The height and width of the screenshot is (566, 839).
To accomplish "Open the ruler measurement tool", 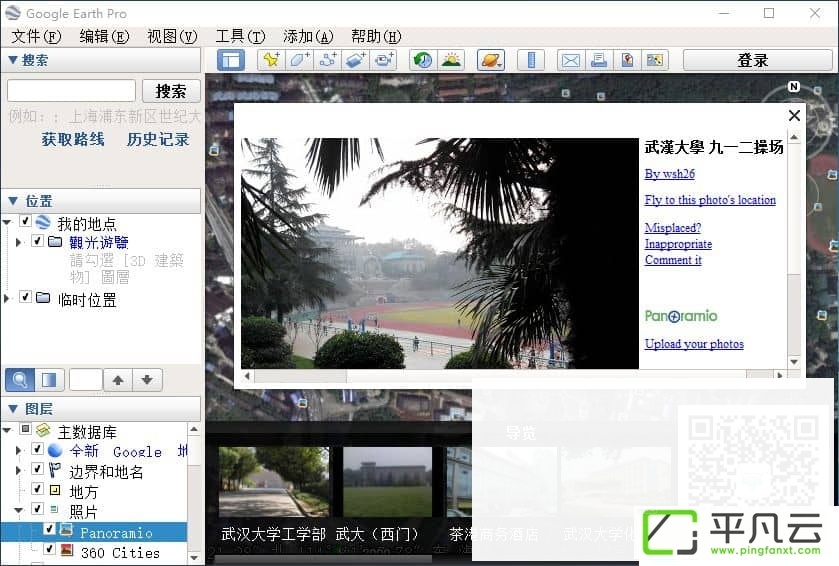I will coord(531,60).
